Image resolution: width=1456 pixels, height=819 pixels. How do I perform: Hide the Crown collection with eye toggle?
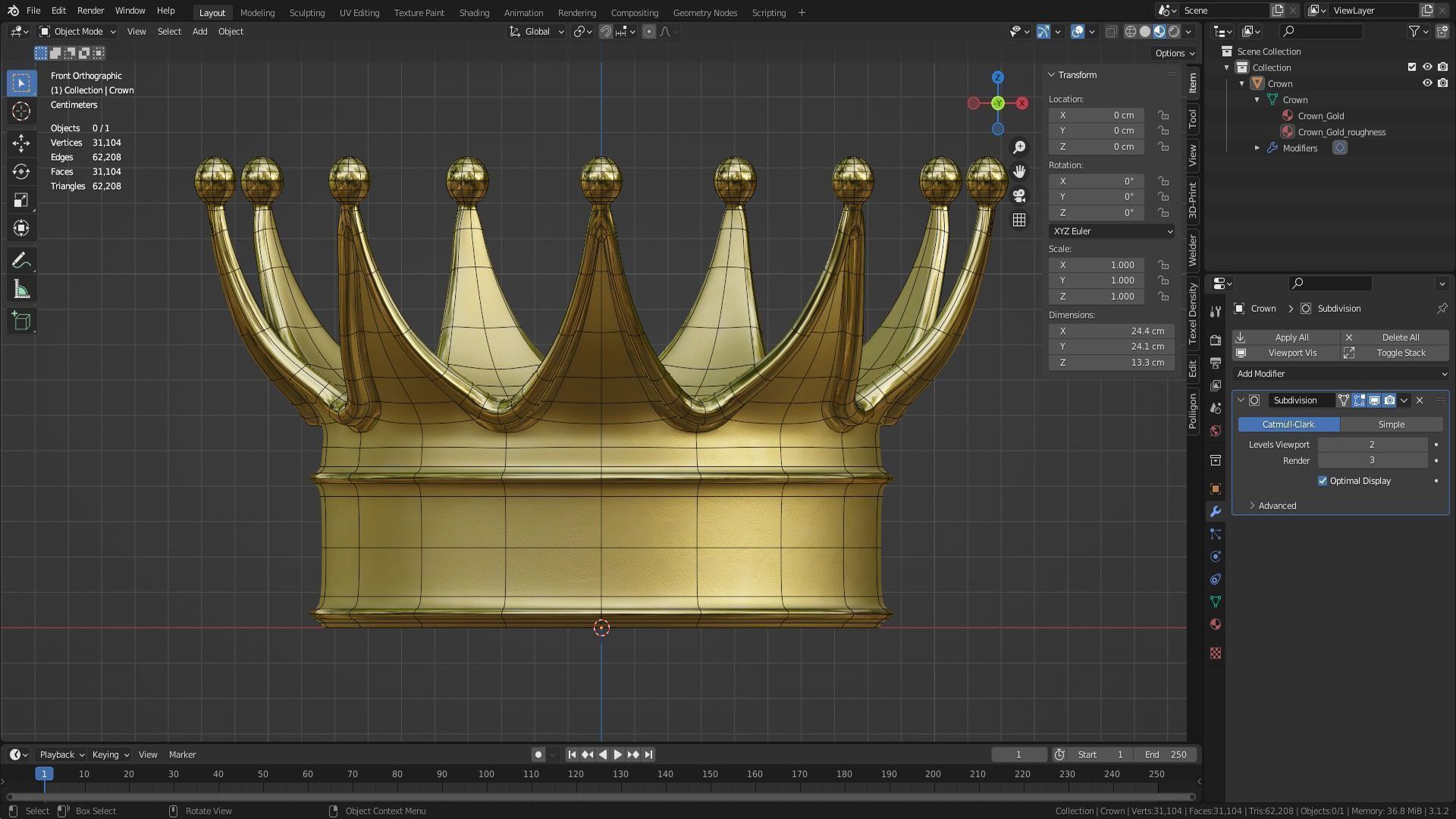pyautogui.click(x=1428, y=83)
